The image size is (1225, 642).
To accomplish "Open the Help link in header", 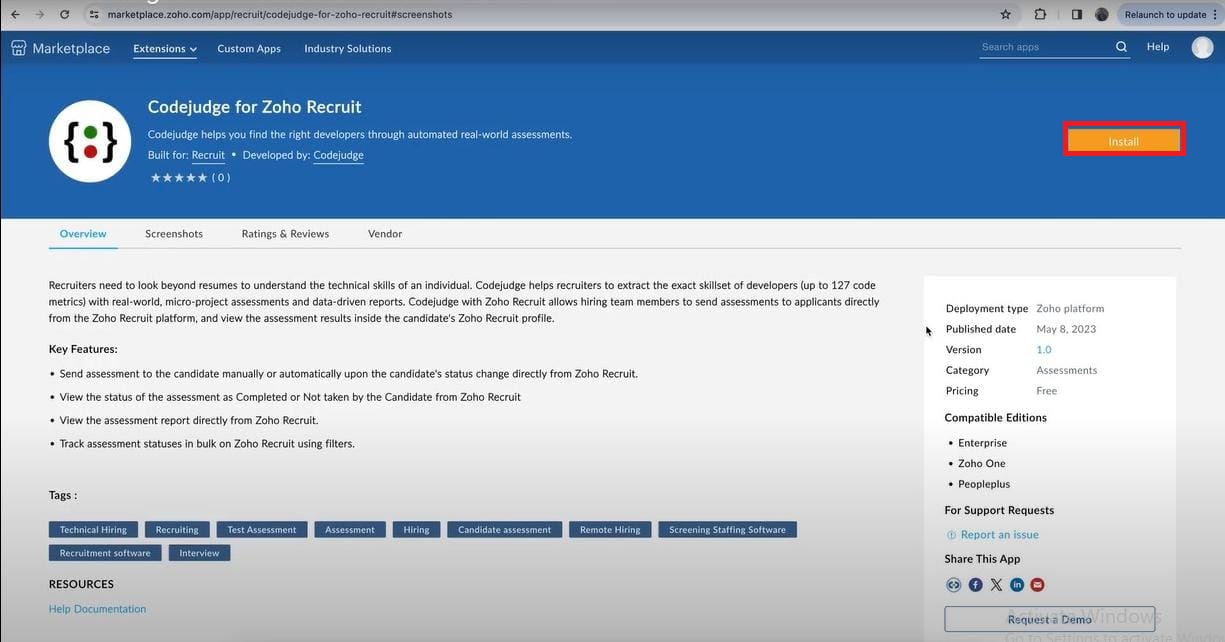I will (1158, 47).
